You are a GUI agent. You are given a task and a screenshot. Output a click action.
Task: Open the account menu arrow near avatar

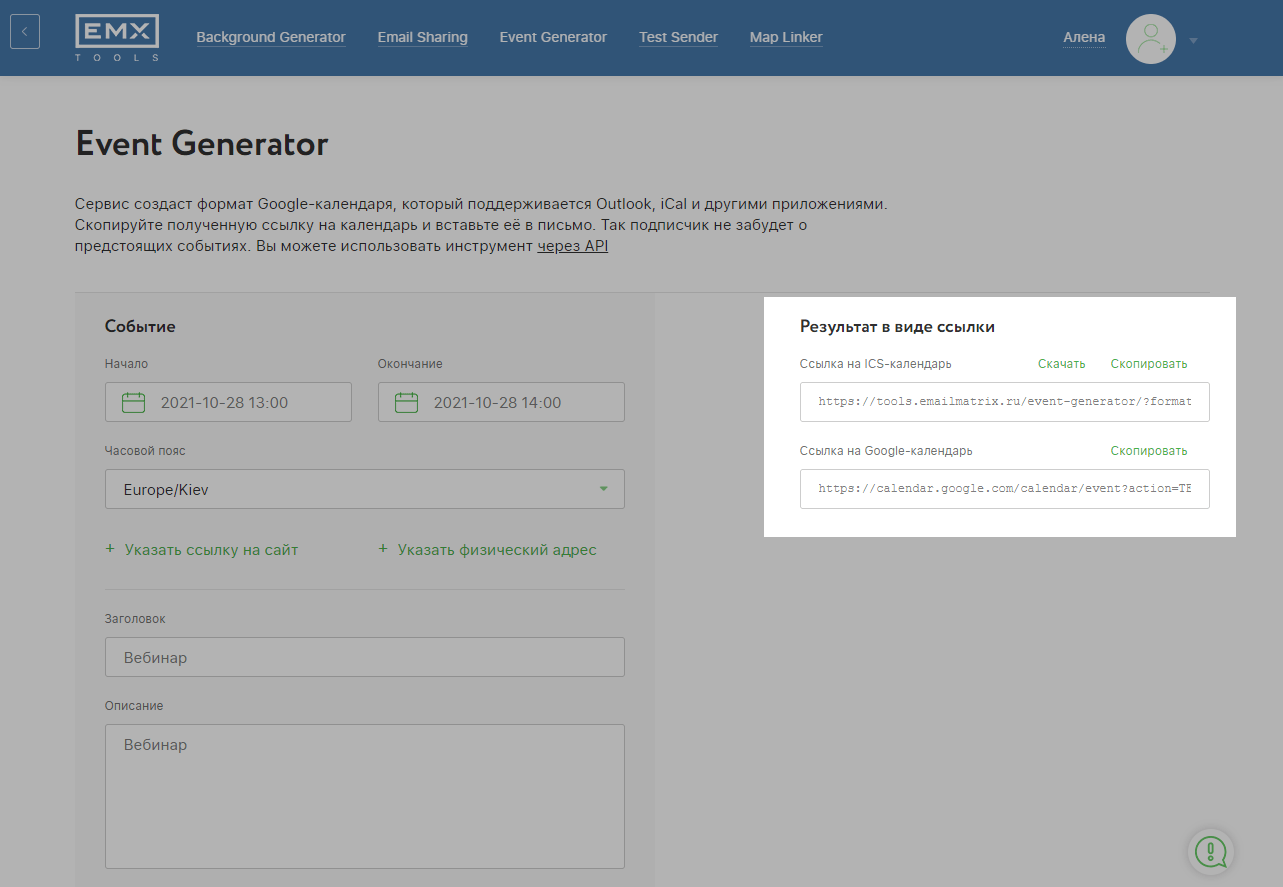(1193, 41)
